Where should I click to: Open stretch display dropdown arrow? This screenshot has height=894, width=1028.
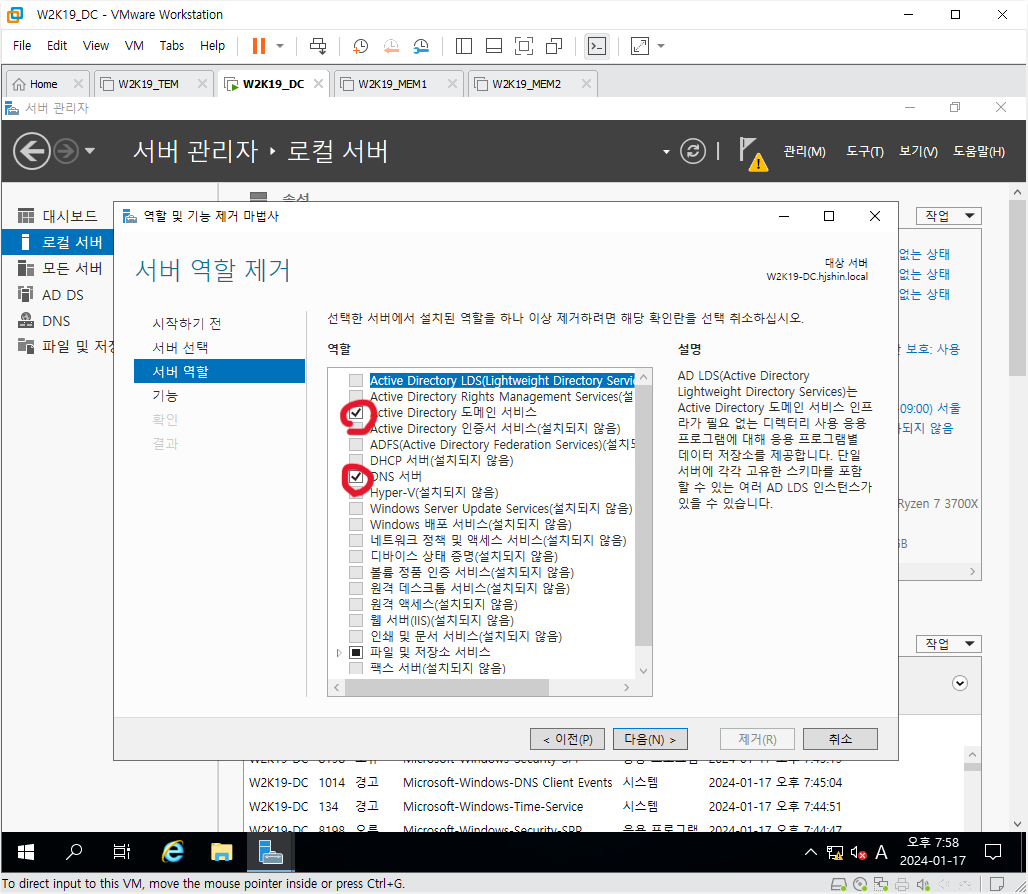point(661,46)
